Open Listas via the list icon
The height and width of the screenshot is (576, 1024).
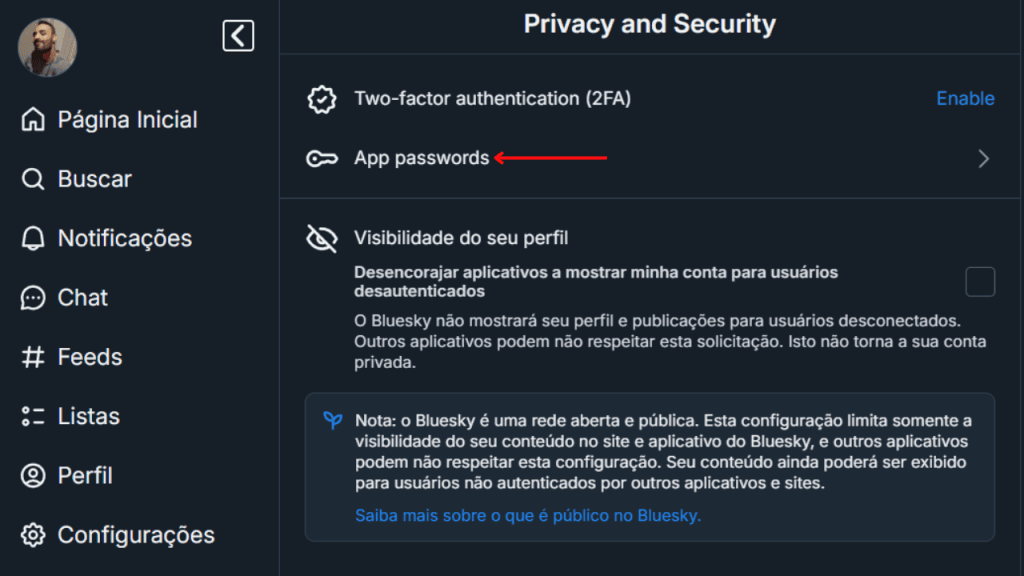[x=34, y=416]
